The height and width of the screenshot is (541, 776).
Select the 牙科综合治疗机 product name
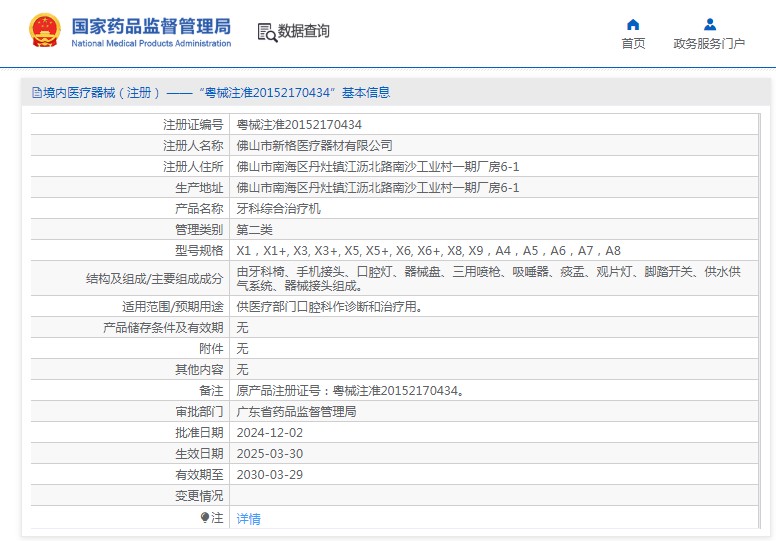(x=278, y=209)
